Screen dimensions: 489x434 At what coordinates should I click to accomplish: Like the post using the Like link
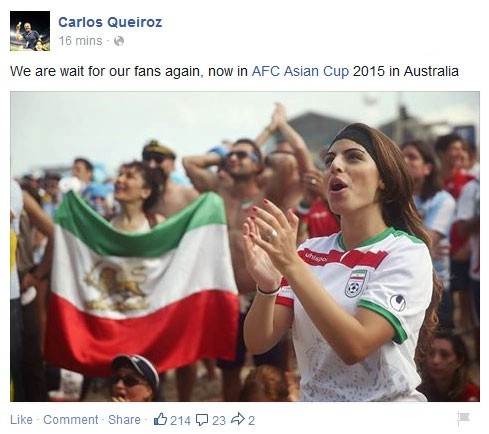click(x=21, y=420)
